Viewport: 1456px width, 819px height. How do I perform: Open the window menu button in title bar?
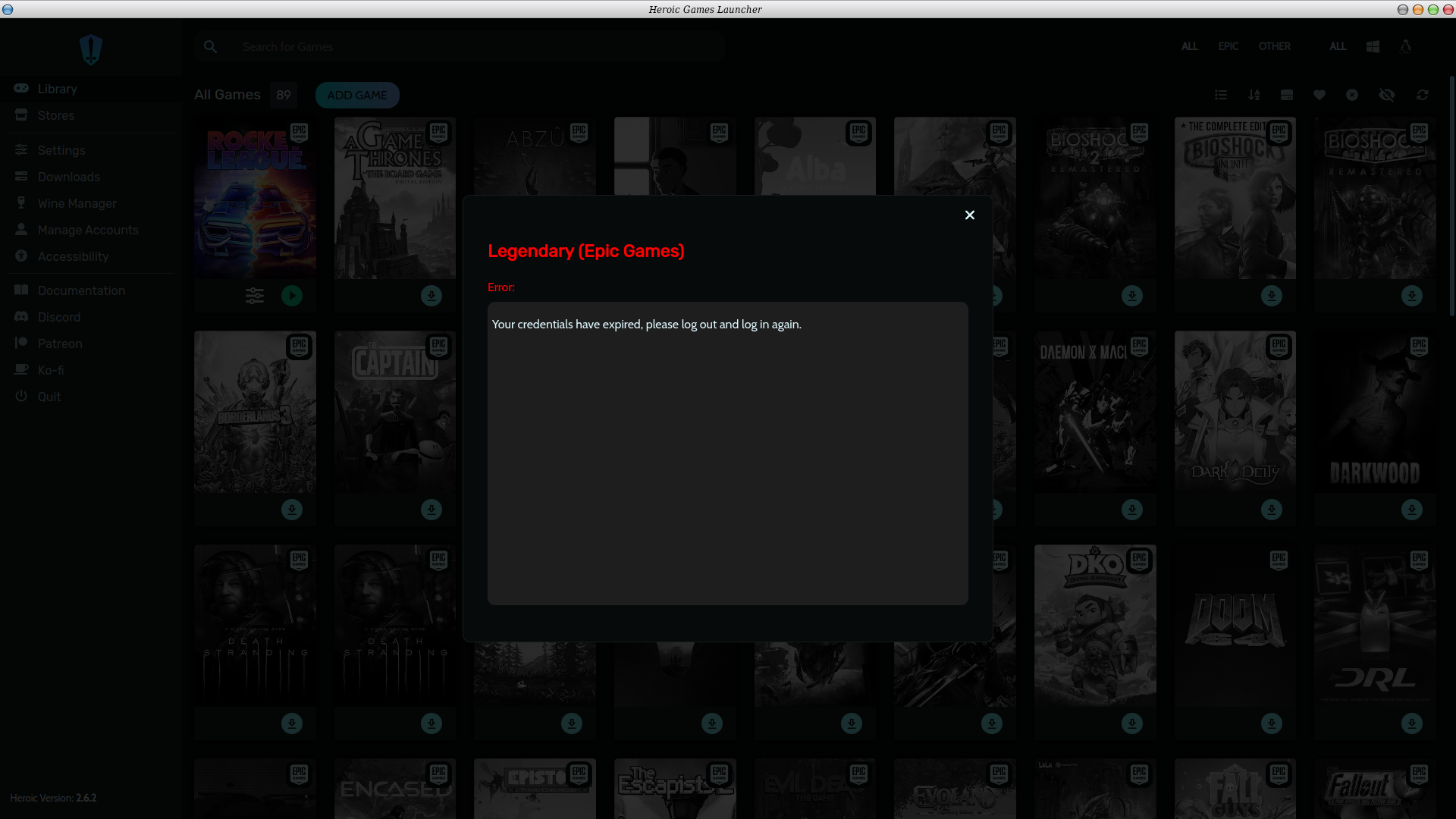coord(8,9)
